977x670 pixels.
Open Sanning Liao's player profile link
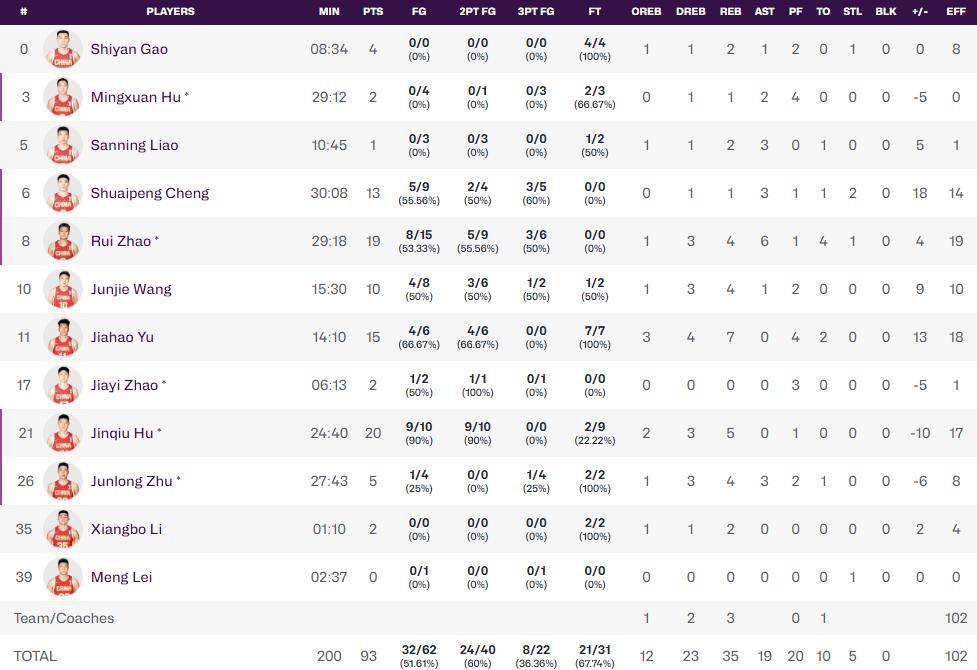pyautogui.click(x=134, y=145)
